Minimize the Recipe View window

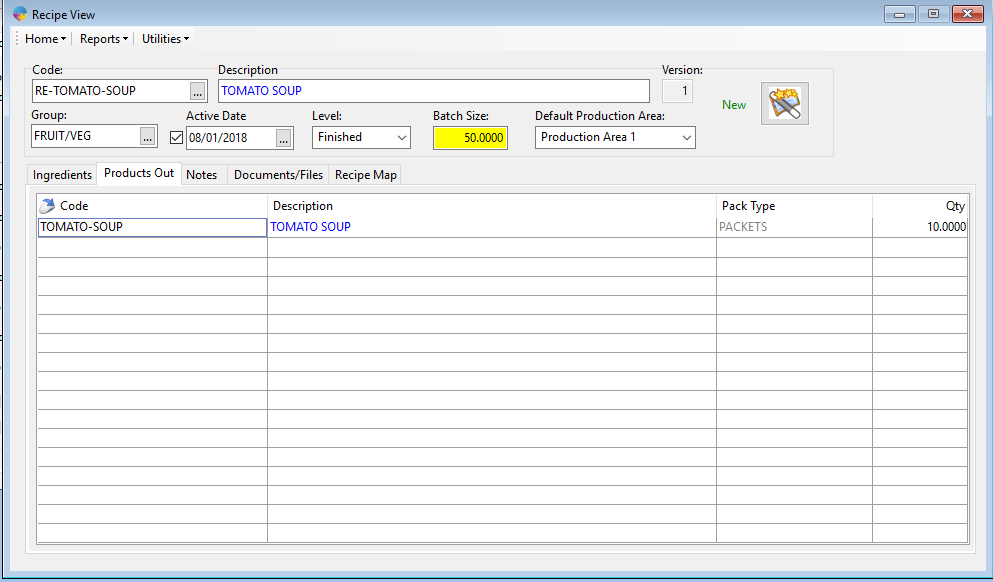tap(900, 14)
